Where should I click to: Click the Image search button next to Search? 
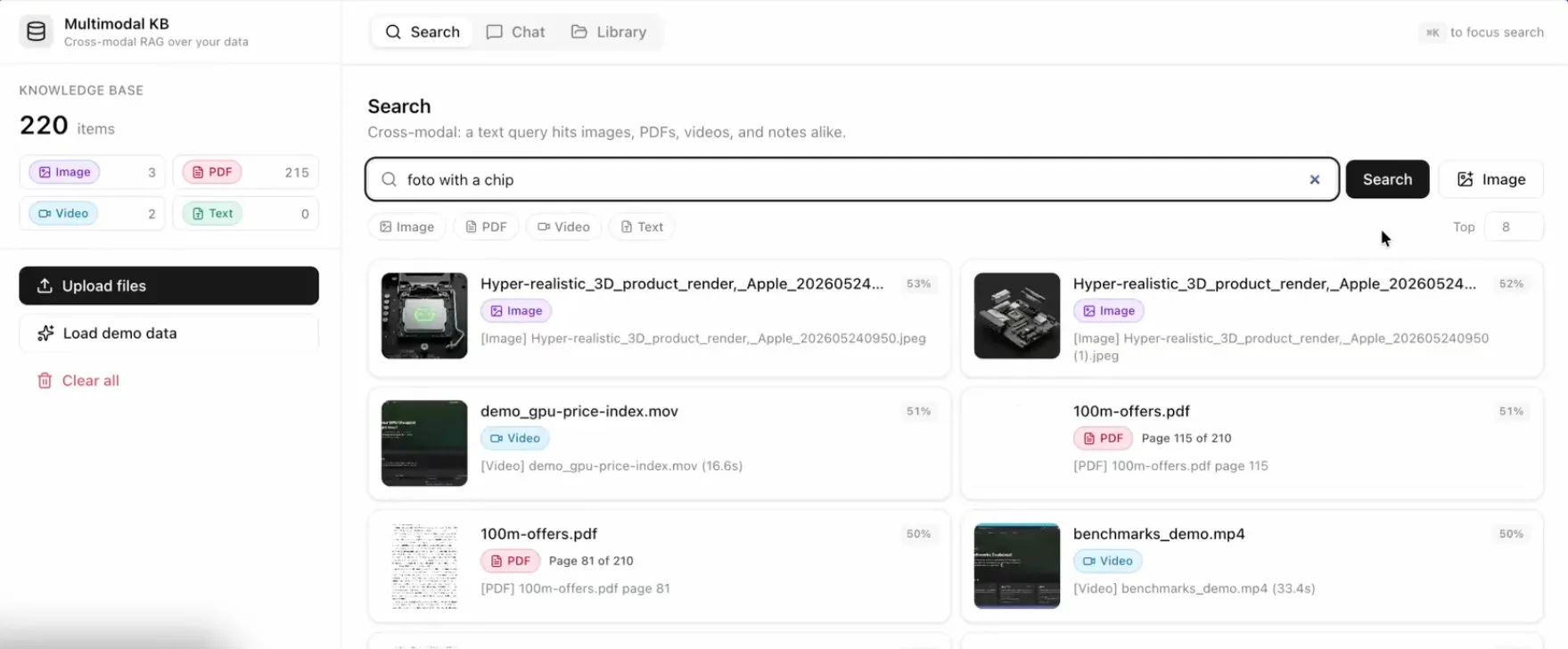pyautogui.click(x=1490, y=179)
